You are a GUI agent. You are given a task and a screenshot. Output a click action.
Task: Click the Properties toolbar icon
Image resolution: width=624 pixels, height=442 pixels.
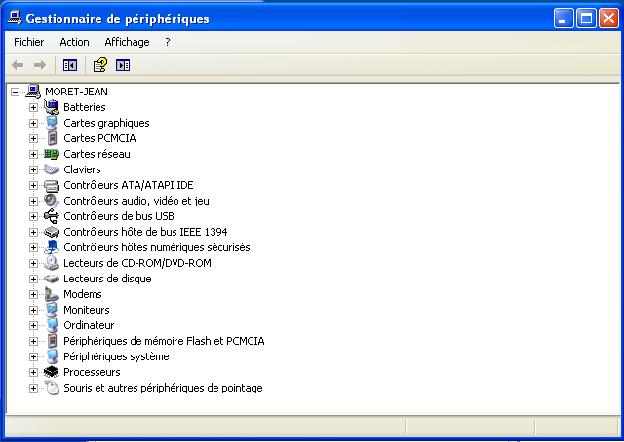coord(99,65)
